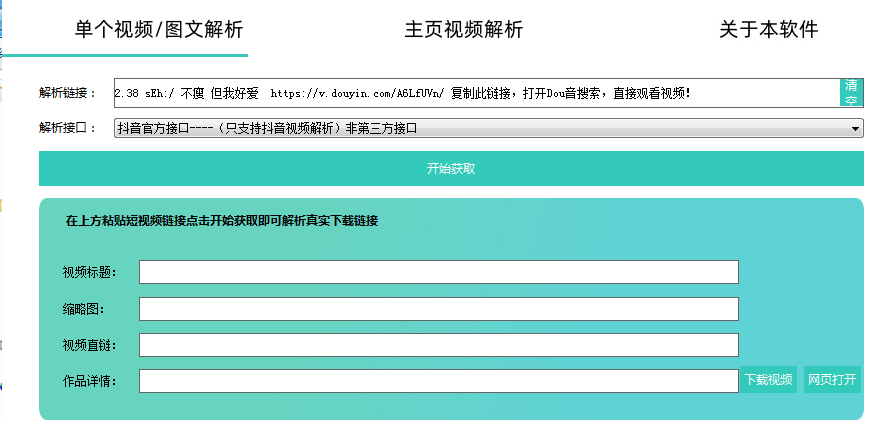Click the 网页打开 button

(x=832, y=380)
